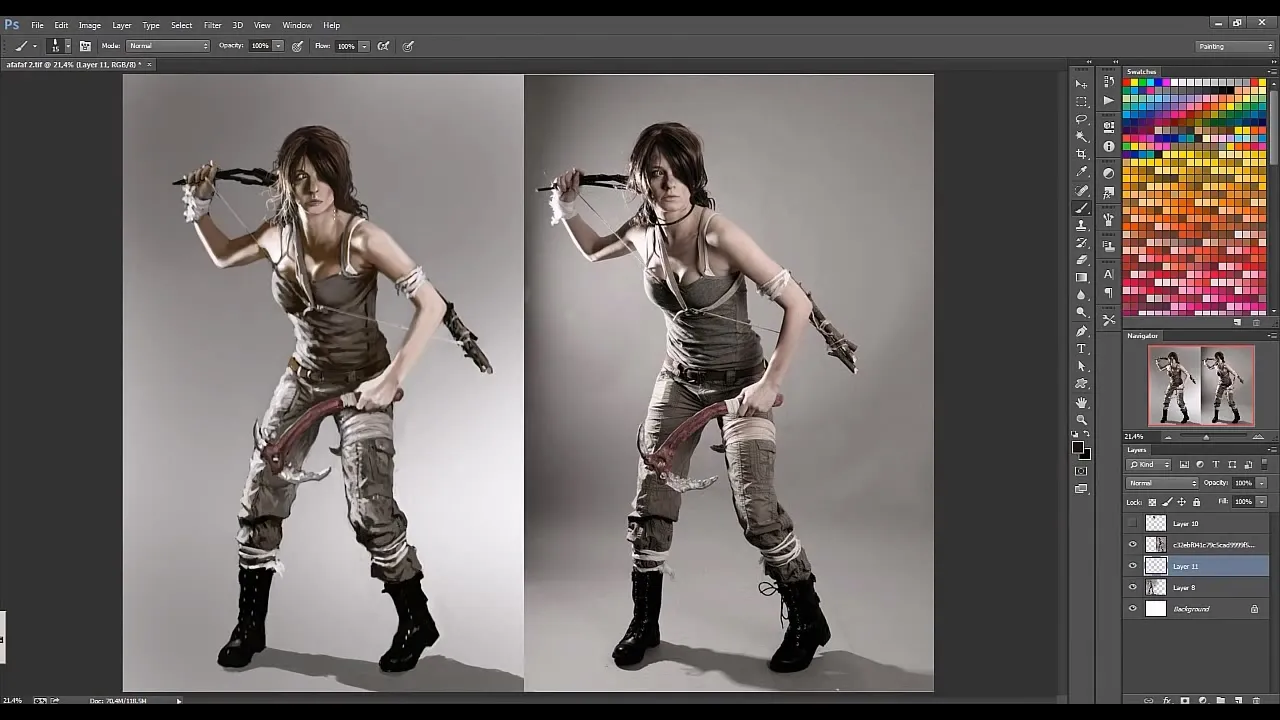Hide Layer 8 with eye icon
Viewport: 1280px width, 720px height.
(x=1133, y=588)
